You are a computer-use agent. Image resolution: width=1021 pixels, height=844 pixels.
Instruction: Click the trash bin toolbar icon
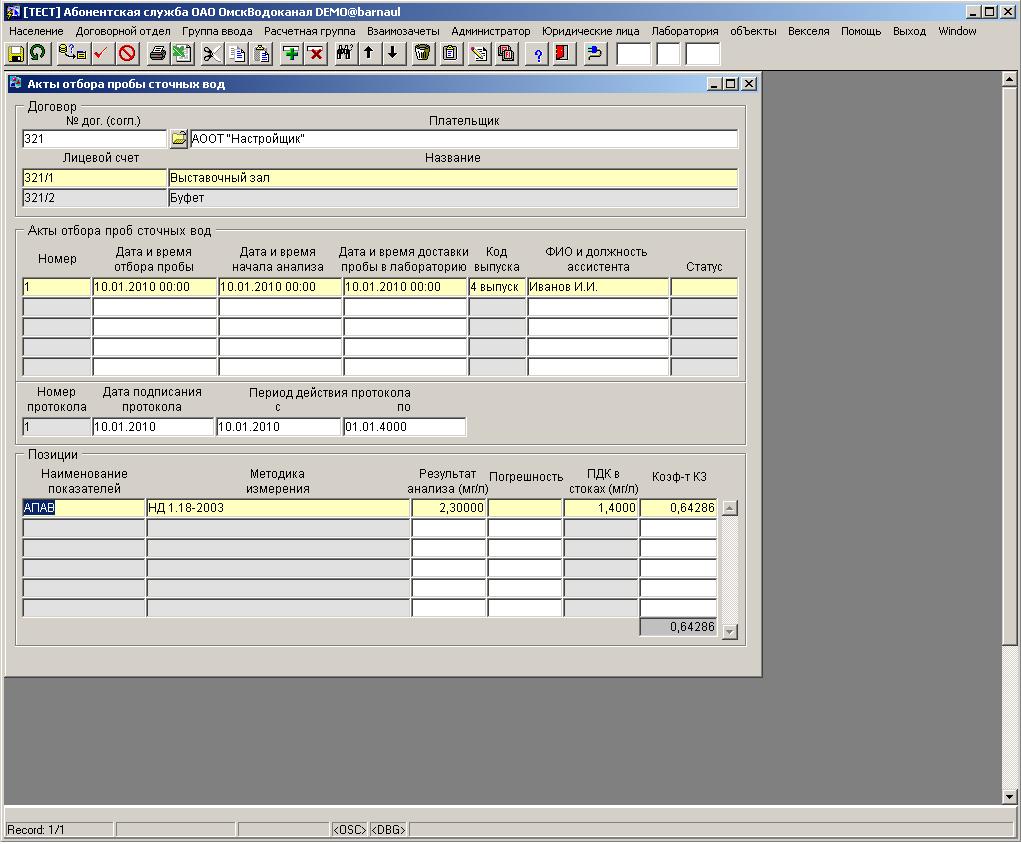[x=423, y=54]
